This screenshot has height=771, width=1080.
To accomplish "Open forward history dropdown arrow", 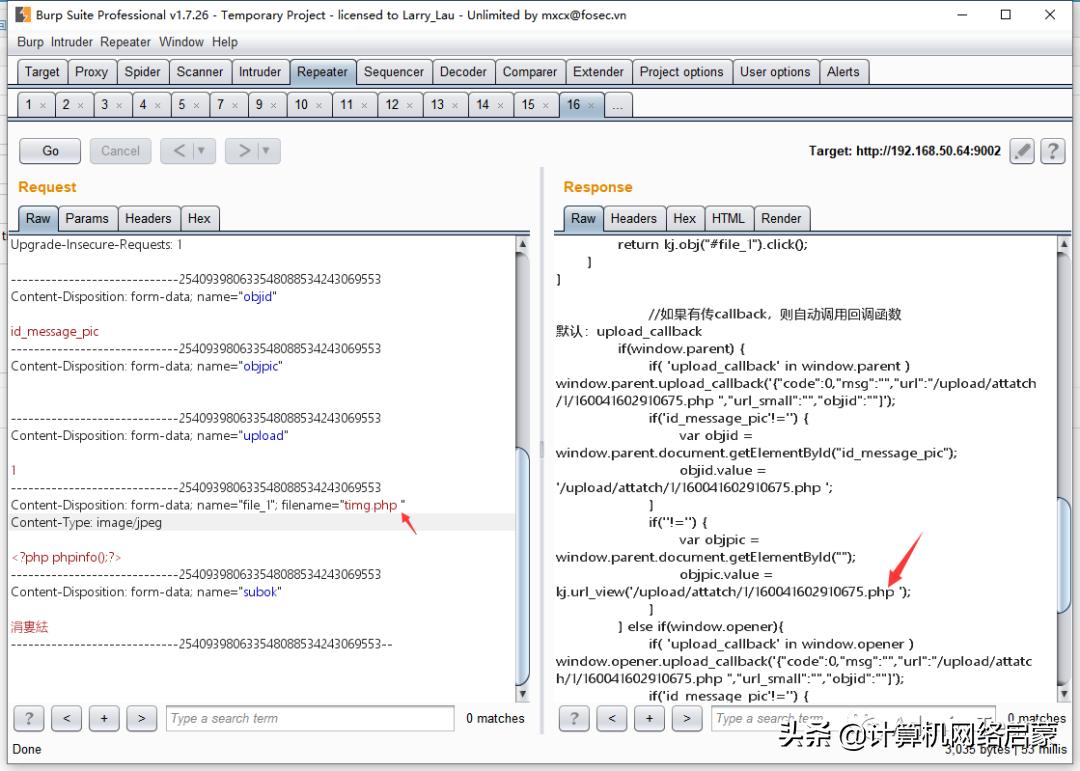I will tap(266, 151).
